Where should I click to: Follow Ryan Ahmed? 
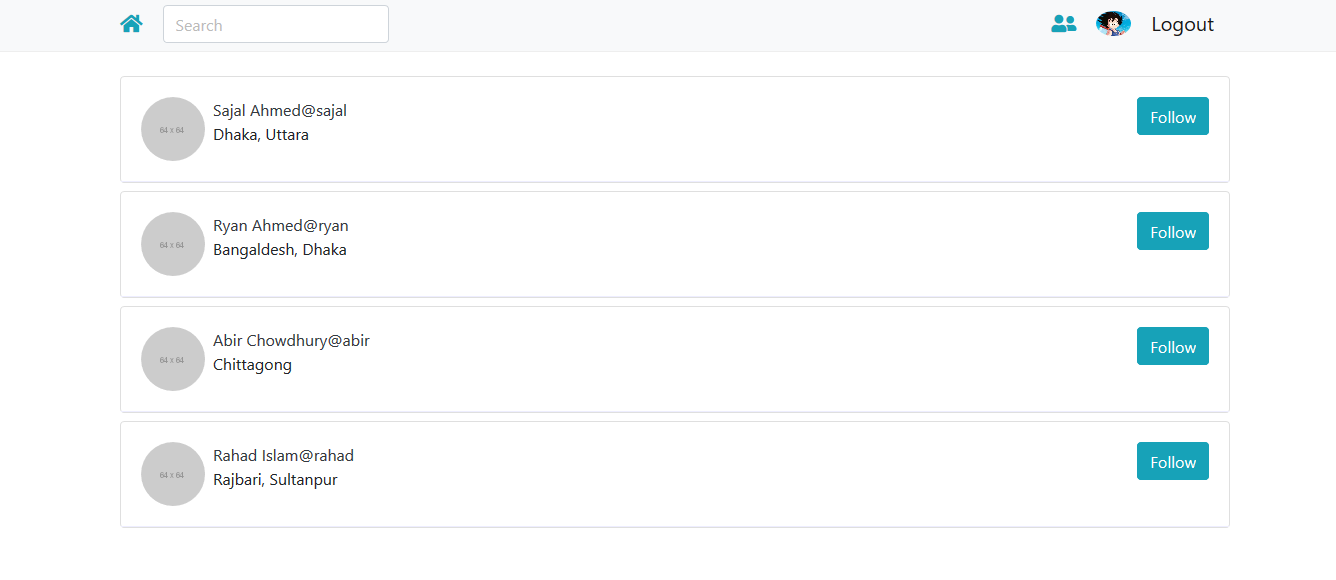click(1172, 231)
